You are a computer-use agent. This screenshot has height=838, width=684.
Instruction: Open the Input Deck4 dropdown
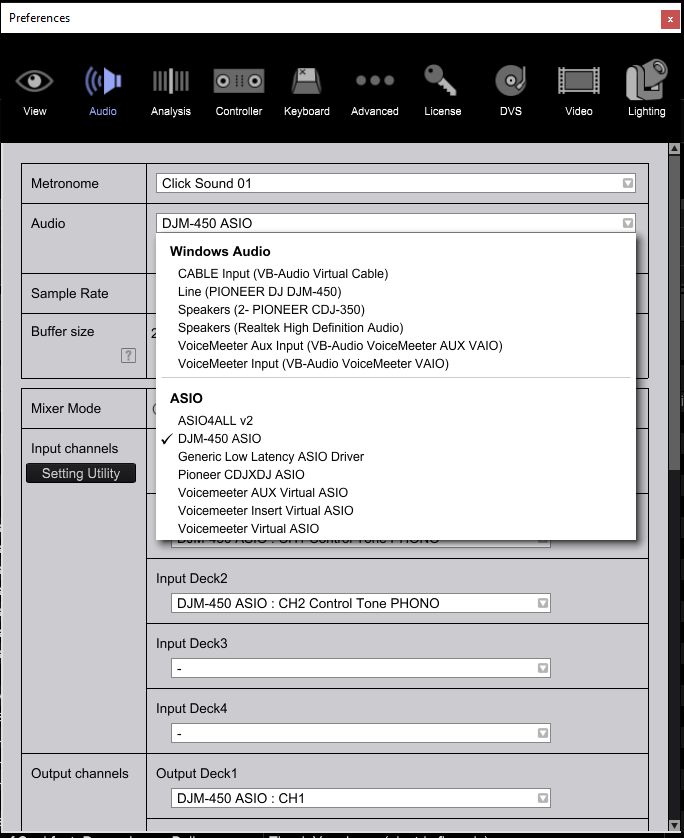point(361,733)
